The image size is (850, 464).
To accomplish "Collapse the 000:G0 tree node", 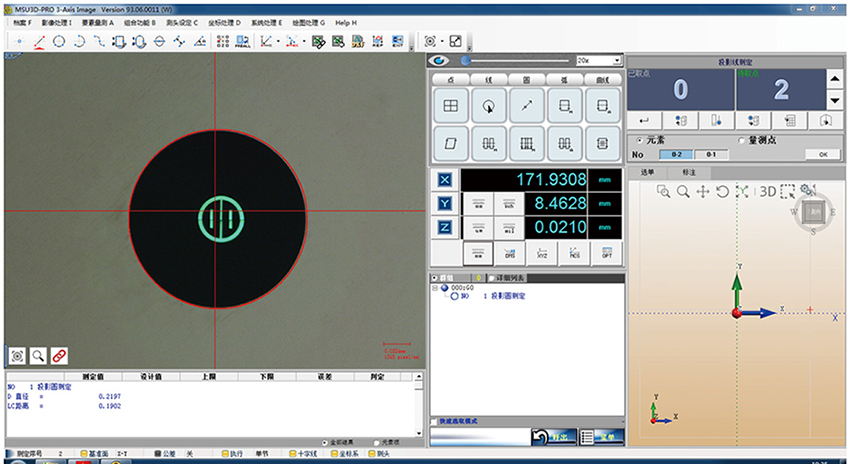I will click(x=435, y=287).
